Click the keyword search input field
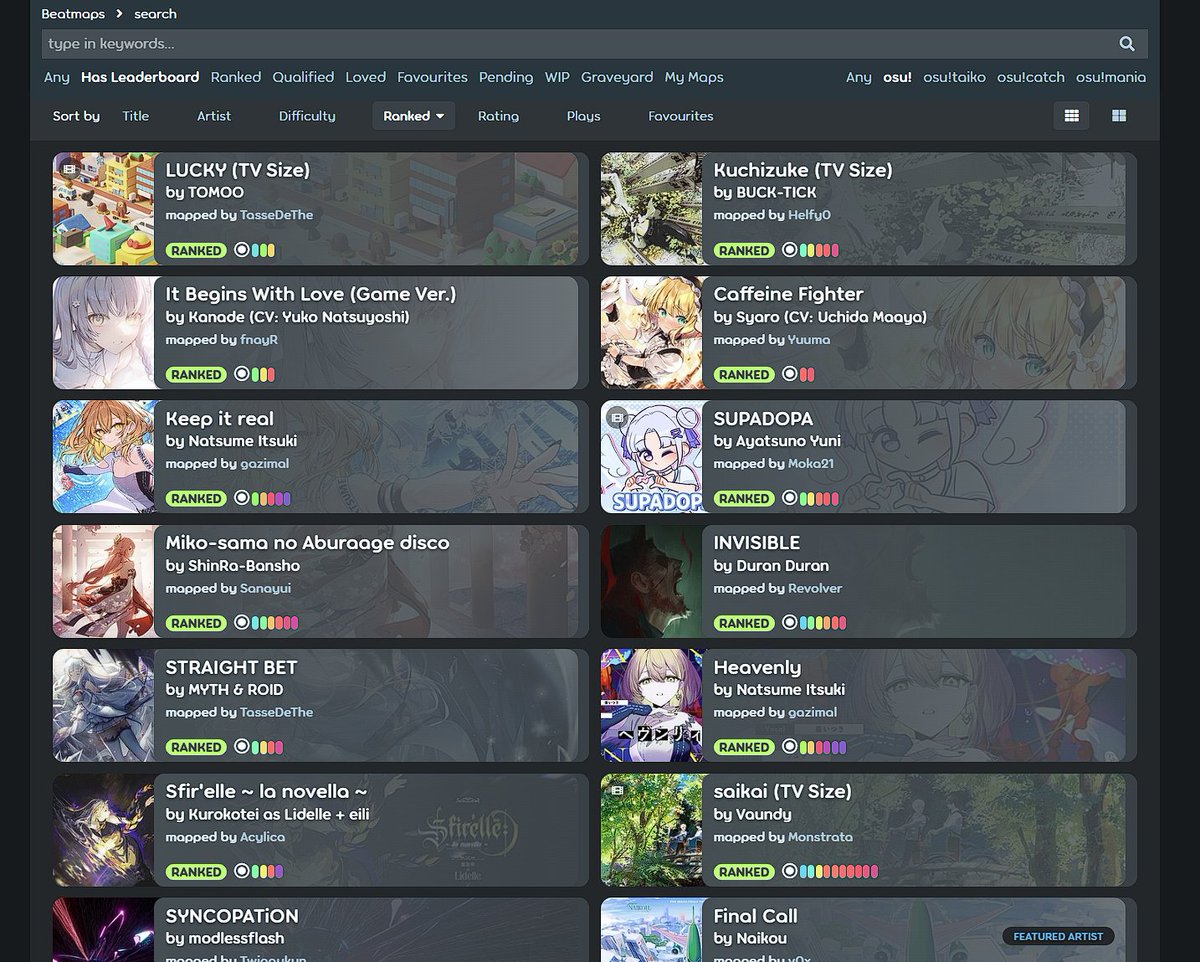The width and height of the screenshot is (1200, 962). click(x=400, y=44)
